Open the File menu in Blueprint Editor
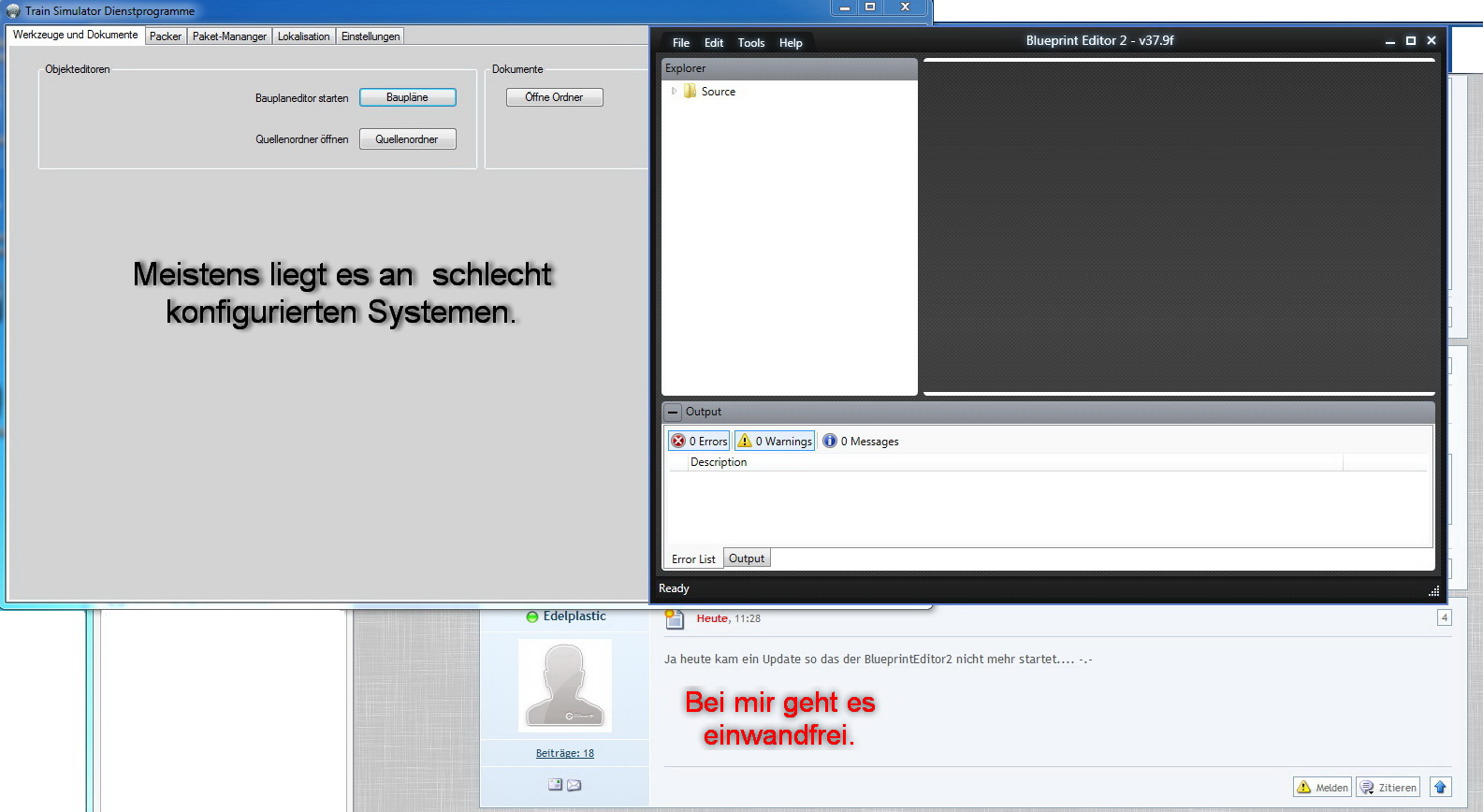This screenshot has width=1483, height=812. [x=681, y=43]
